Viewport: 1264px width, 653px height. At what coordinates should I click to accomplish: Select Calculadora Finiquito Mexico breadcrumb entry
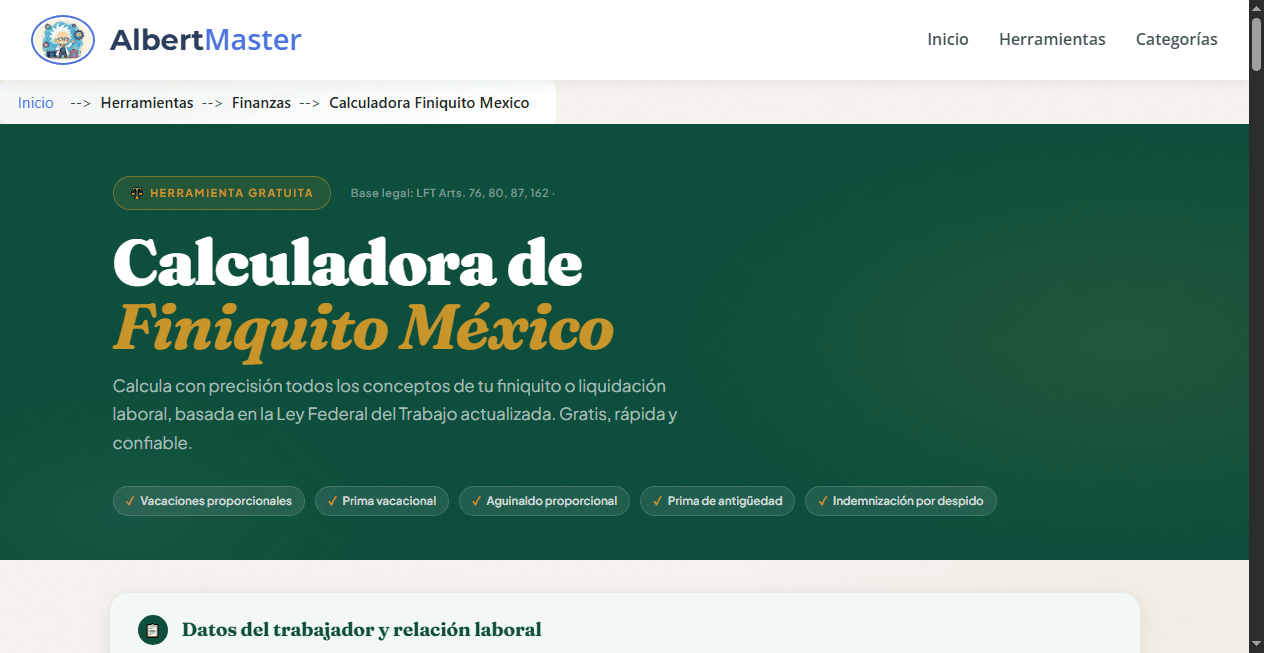click(x=429, y=102)
